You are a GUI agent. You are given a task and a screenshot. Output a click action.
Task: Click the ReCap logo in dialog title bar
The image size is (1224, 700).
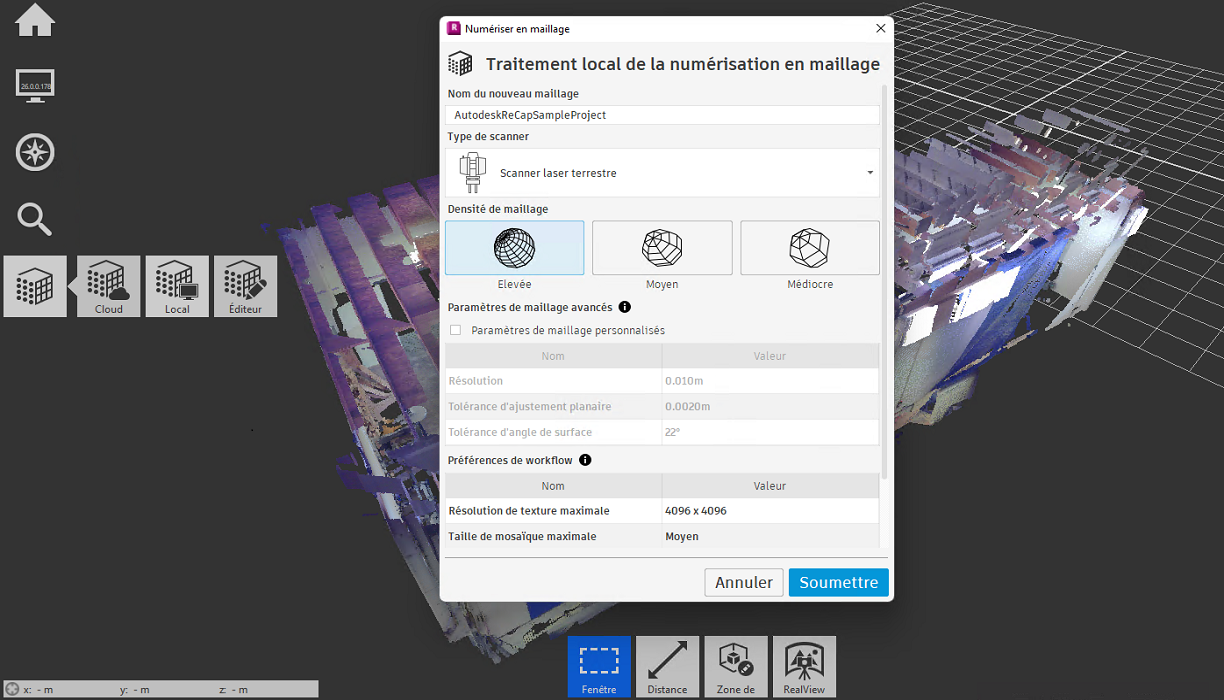click(x=454, y=29)
